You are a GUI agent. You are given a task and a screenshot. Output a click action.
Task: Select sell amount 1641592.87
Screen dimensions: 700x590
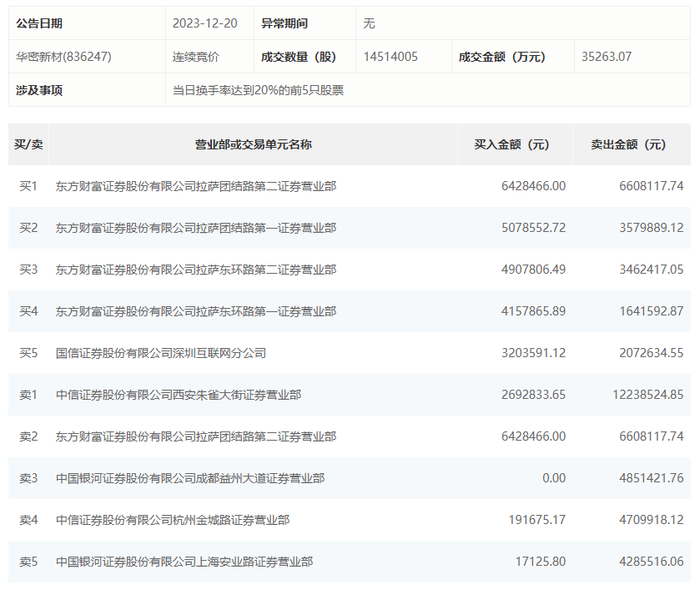651,311
